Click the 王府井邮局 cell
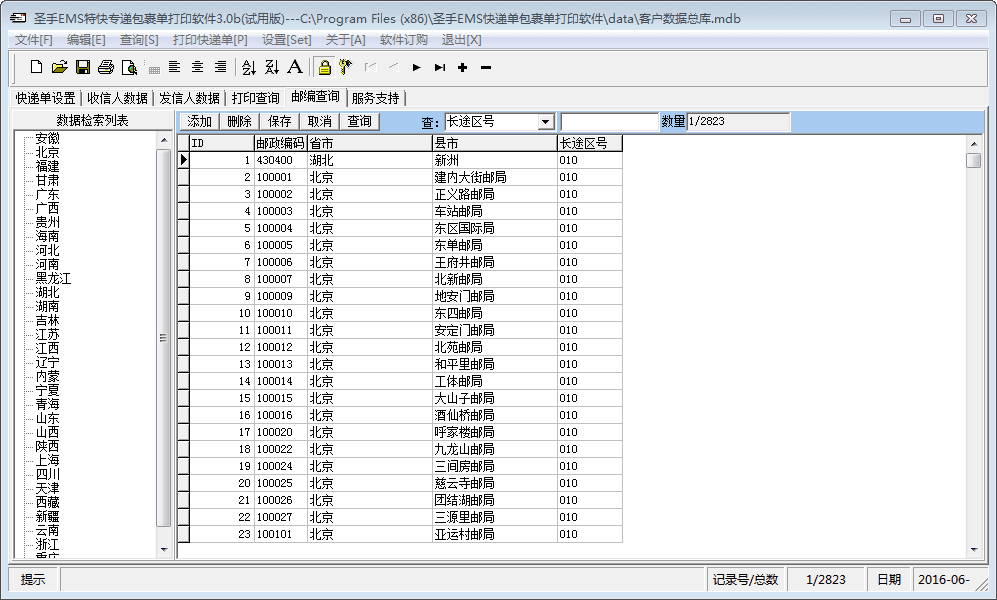The width and height of the screenshot is (997, 600). [495, 262]
